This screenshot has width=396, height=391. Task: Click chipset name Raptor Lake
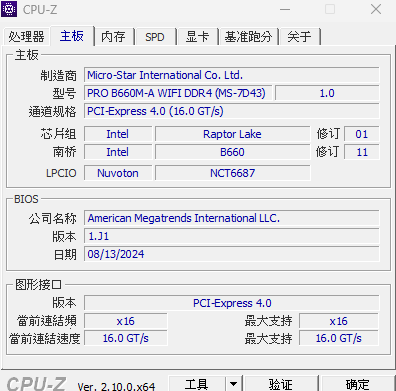pos(232,134)
